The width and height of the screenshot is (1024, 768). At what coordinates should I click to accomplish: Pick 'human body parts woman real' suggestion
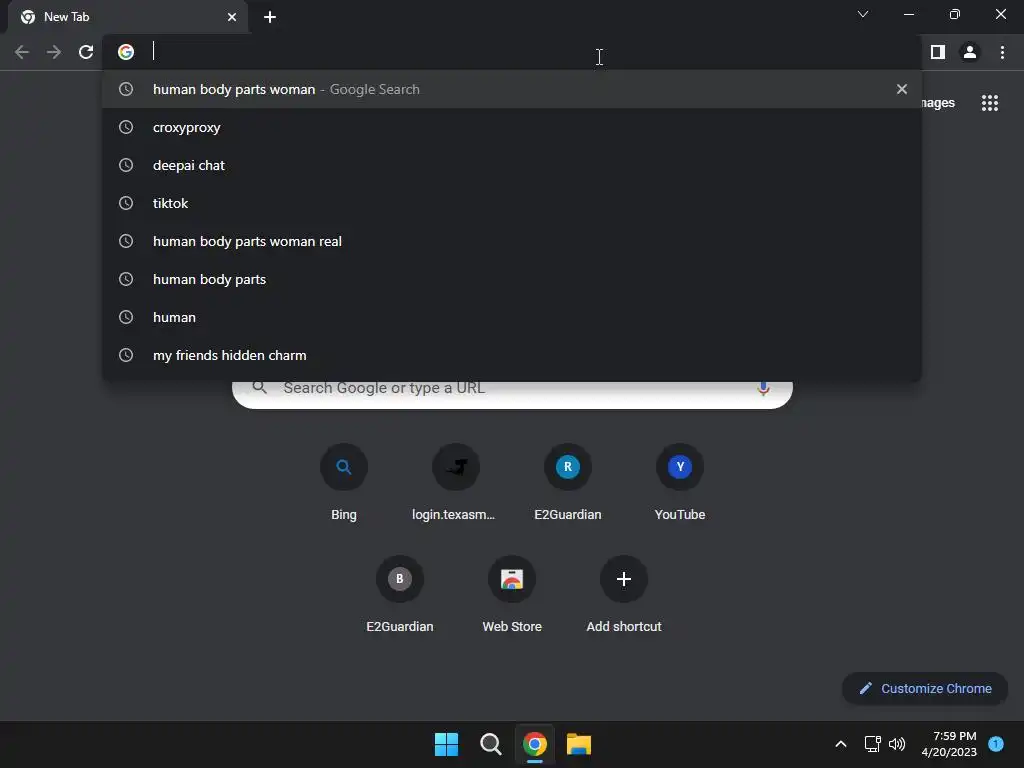click(x=511, y=241)
